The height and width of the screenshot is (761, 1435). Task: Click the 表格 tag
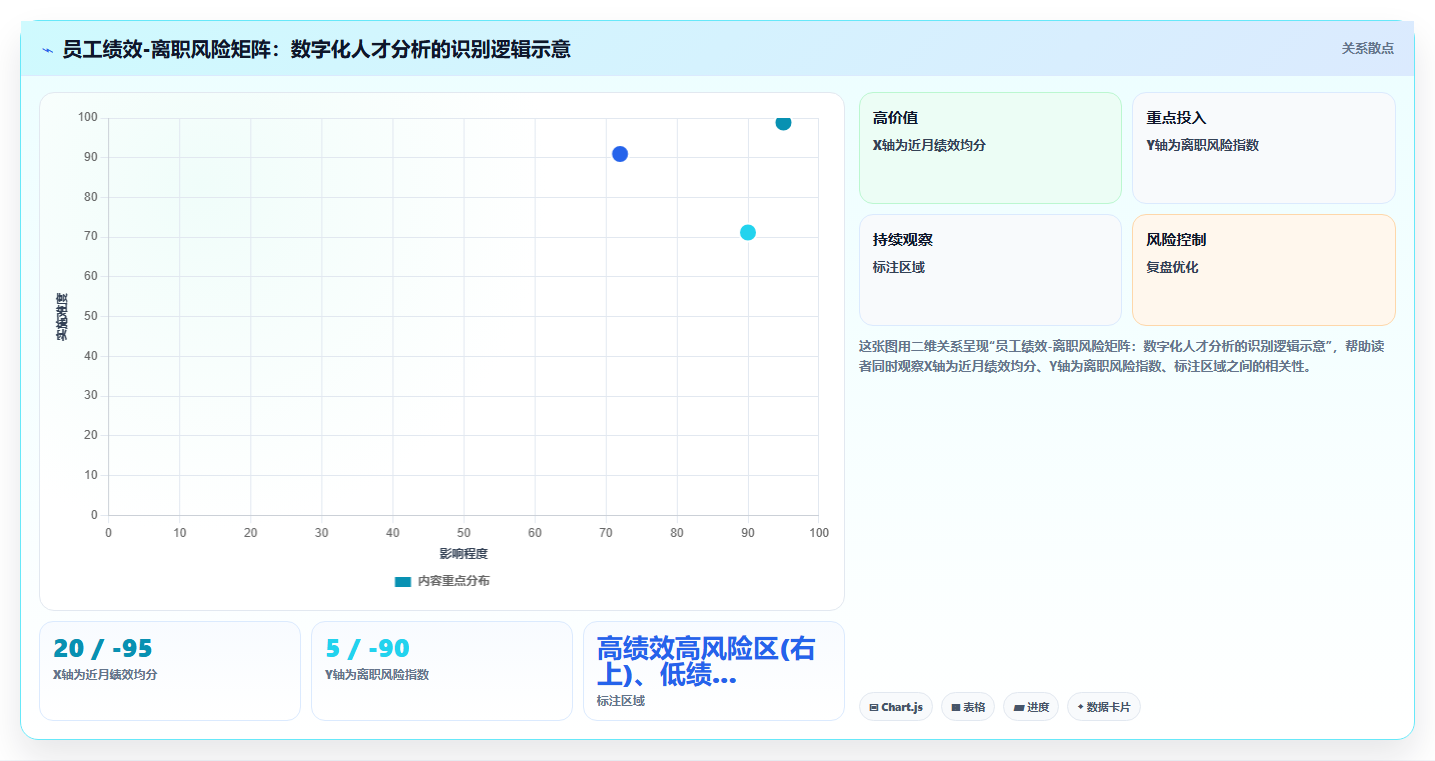968,707
